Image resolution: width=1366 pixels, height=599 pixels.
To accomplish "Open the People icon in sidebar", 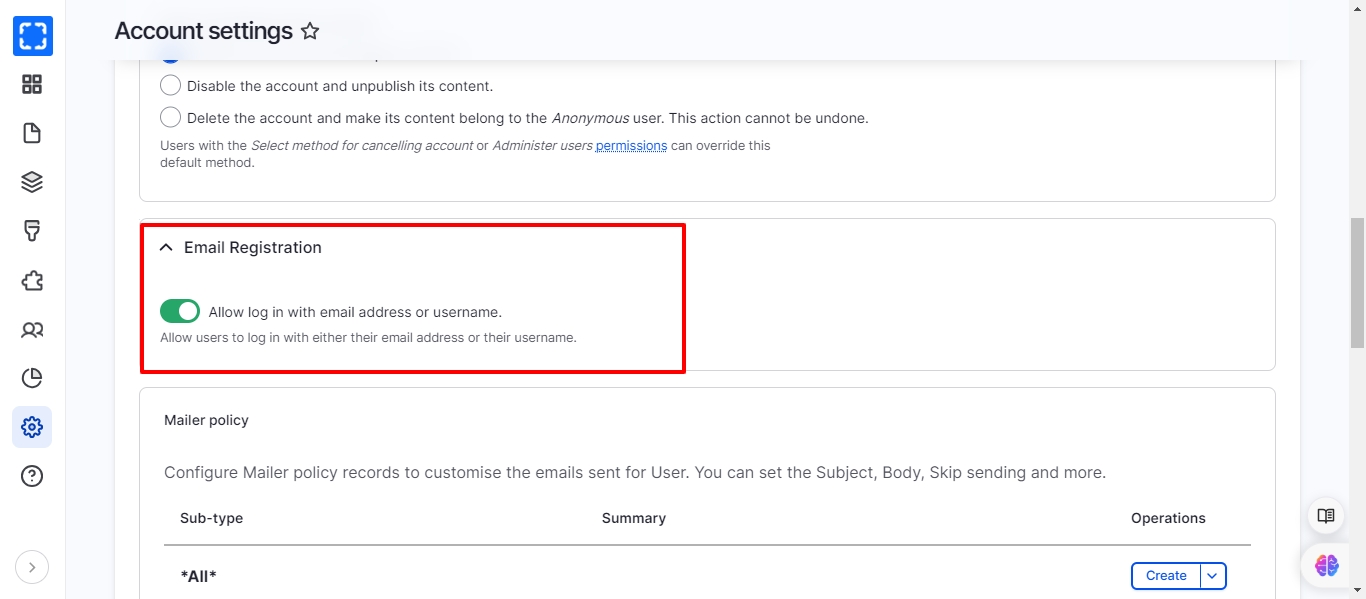I will click(32, 329).
